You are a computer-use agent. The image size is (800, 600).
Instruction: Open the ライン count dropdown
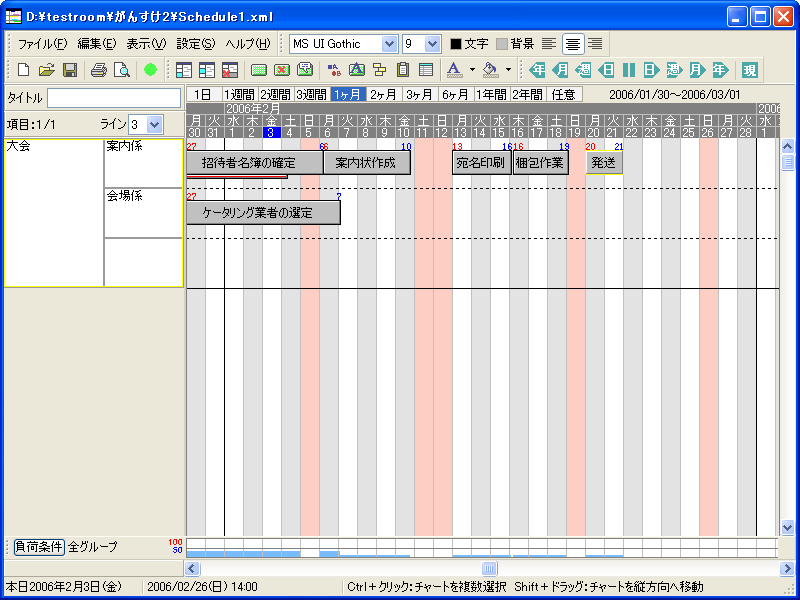(155, 124)
